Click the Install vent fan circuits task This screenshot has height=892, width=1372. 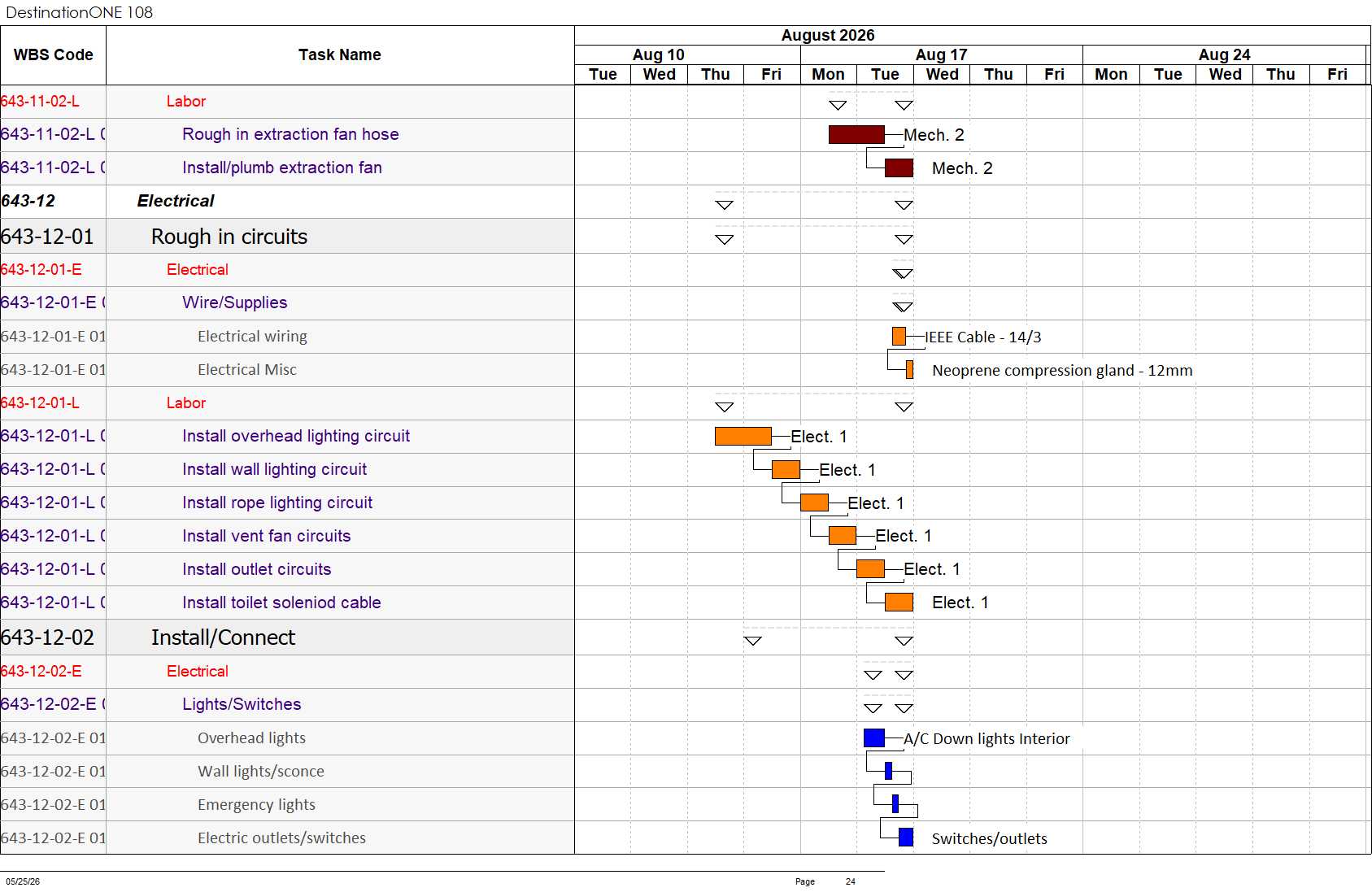tap(267, 536)
